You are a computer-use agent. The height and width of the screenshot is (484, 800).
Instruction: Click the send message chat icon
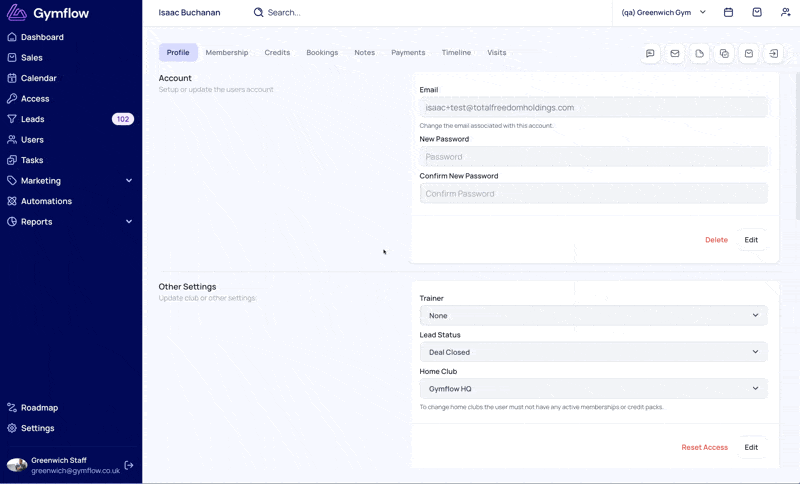pos(650,54)
